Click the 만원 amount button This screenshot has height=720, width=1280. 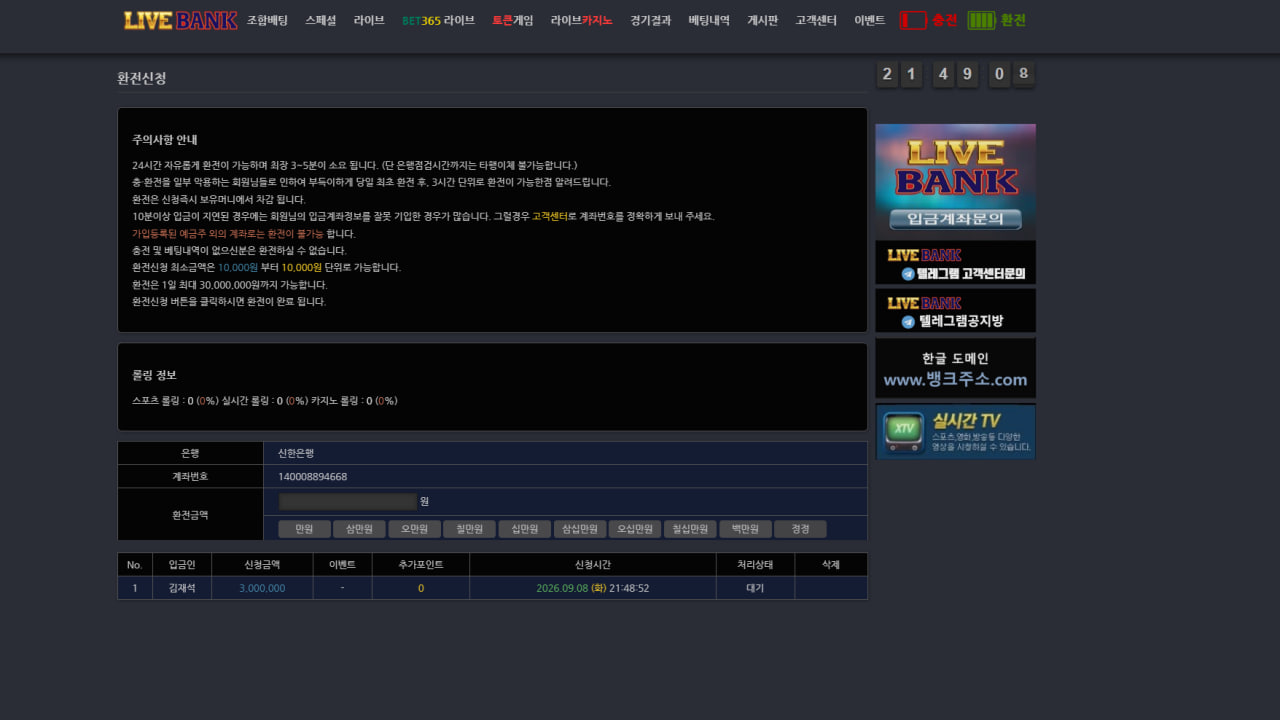(x=304, y=529)
